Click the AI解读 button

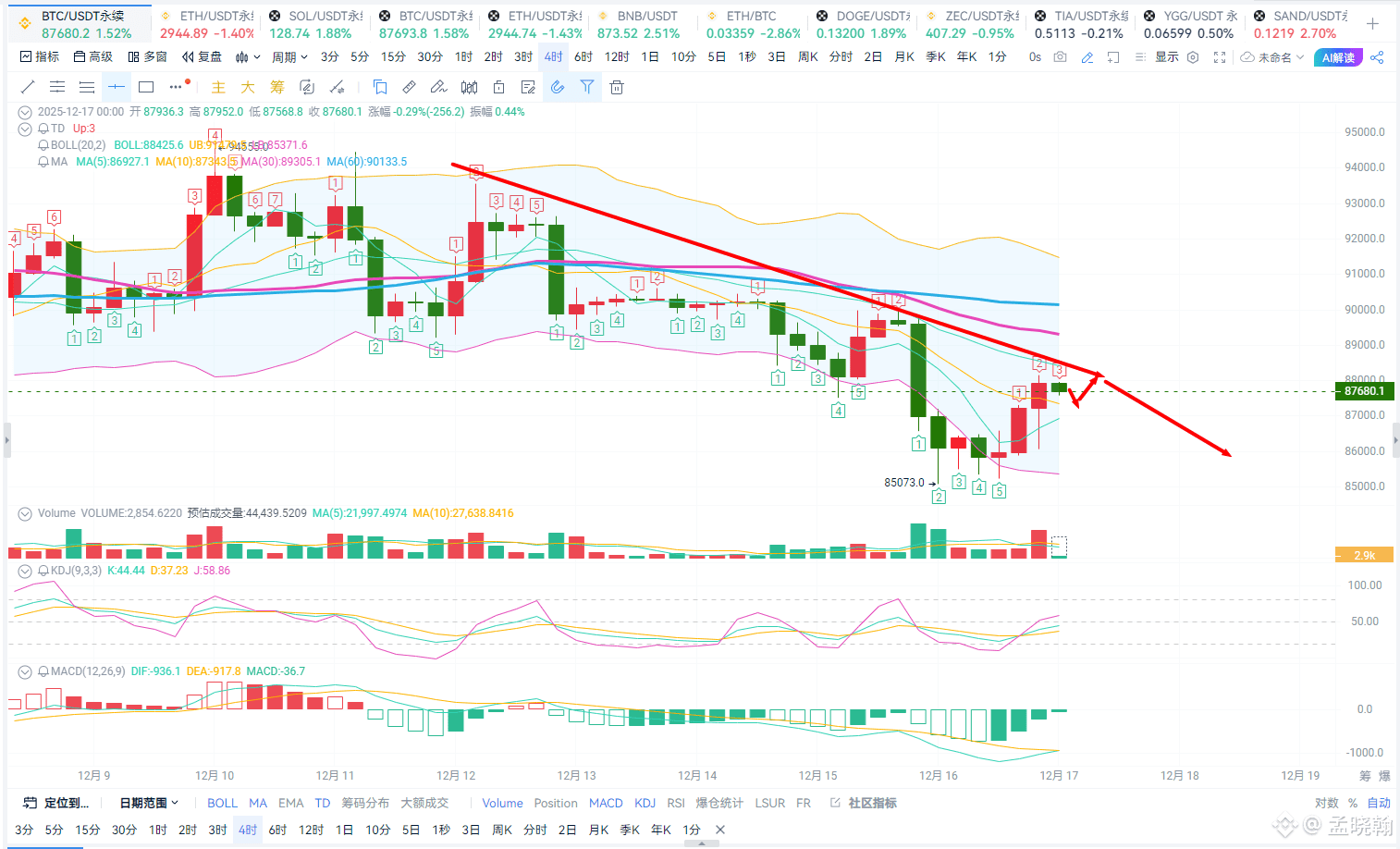point(1338,57)
